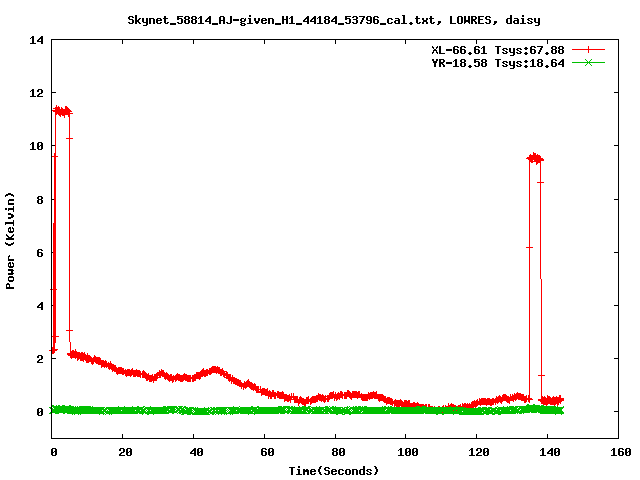Click x-axis tick label 80

tap(338, 452)
